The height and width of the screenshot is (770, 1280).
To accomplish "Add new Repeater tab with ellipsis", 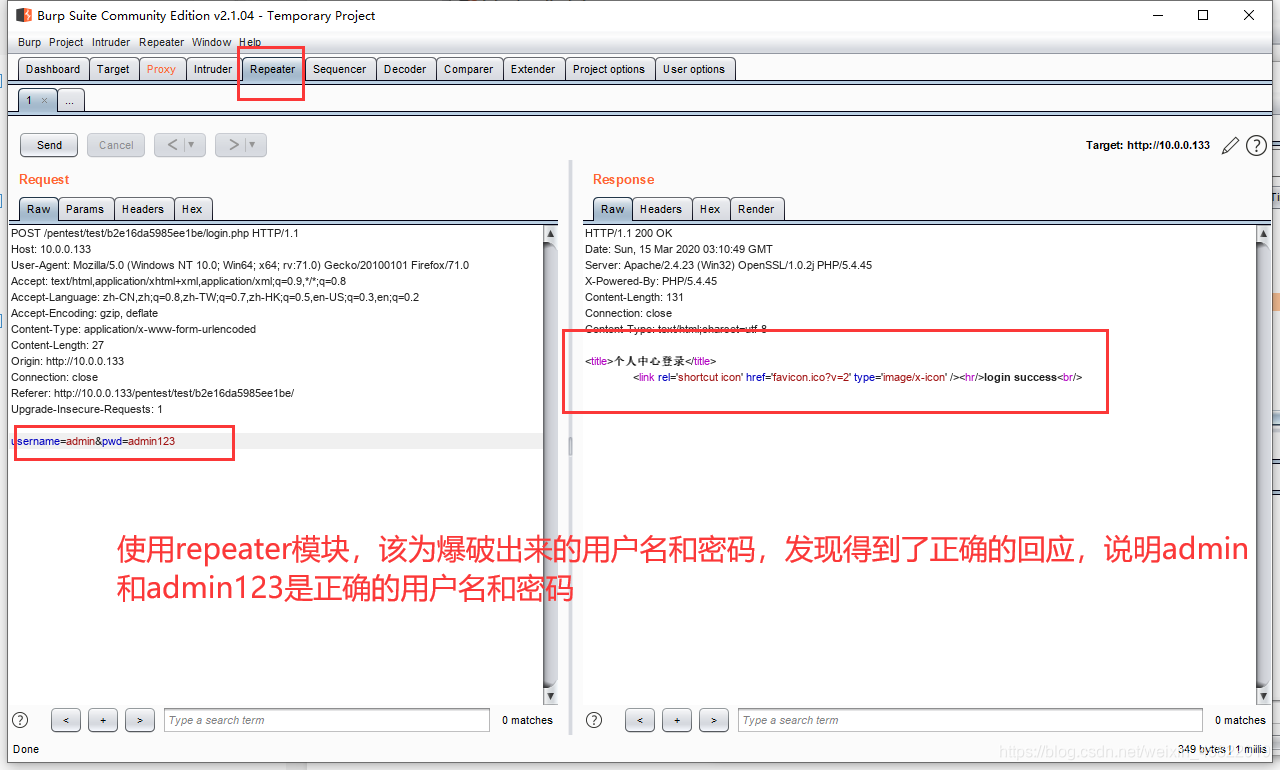I will click(71, 100).
